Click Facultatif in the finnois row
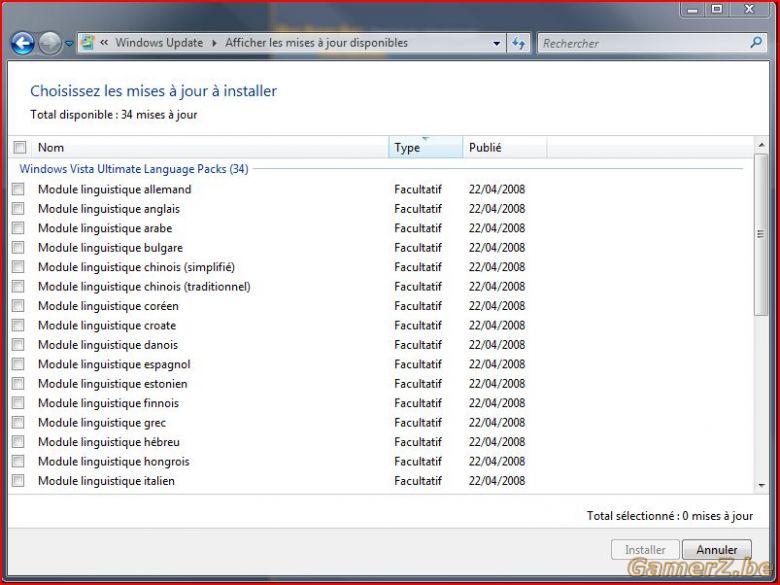The image size is (780, 585). pyautogui.click(x=418, y=403)
